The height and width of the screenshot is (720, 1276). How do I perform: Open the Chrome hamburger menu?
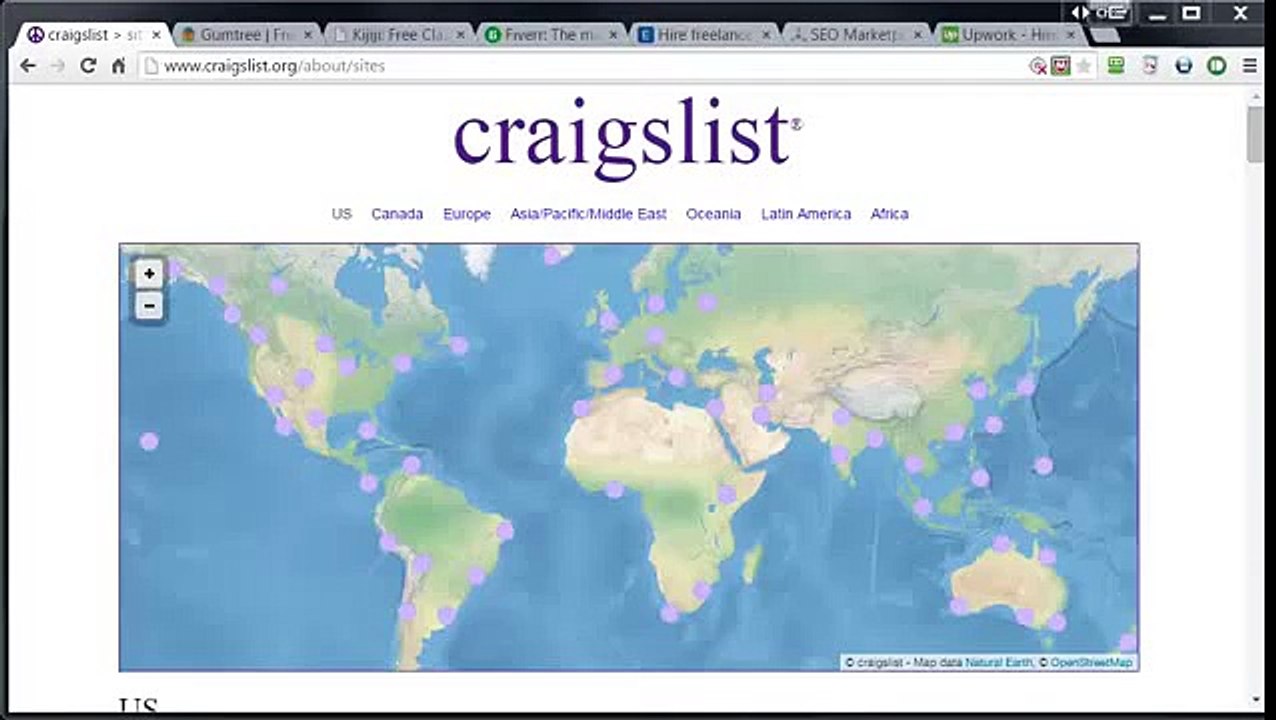click(1250, 66)
